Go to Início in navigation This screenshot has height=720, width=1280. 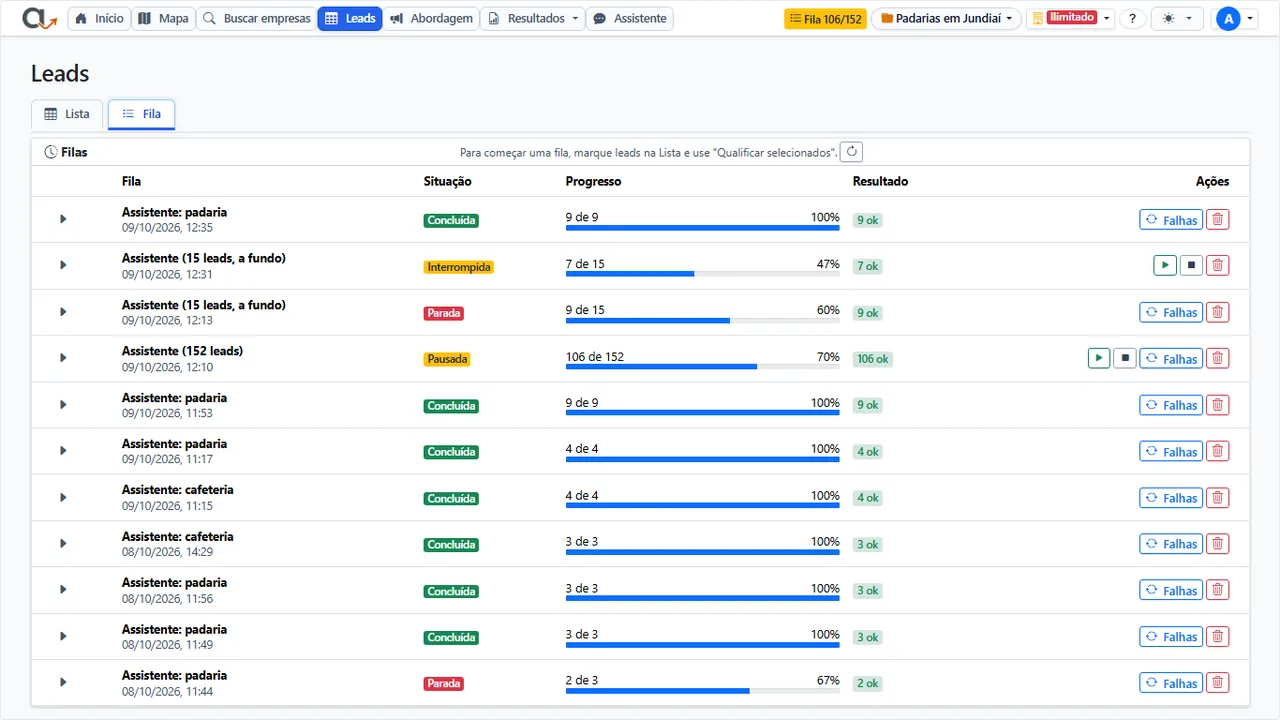(x=100, y=19)
